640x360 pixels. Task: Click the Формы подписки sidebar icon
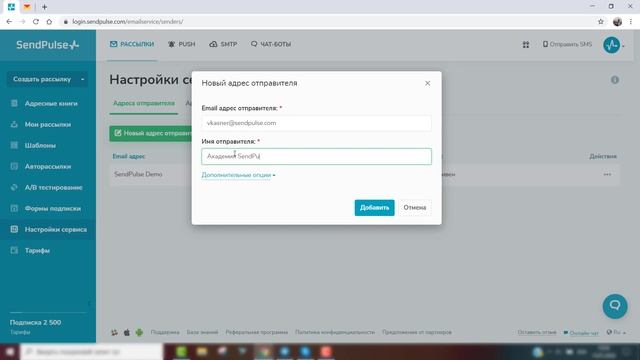coord(14,208)
